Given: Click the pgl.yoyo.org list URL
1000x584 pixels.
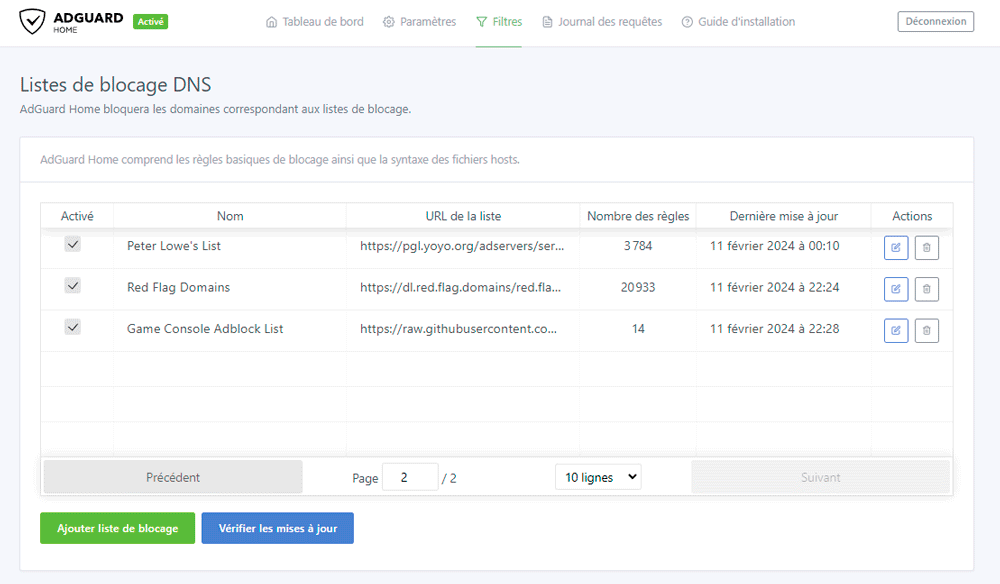Looking at the screenshot, I should click(x=462, y=246).
